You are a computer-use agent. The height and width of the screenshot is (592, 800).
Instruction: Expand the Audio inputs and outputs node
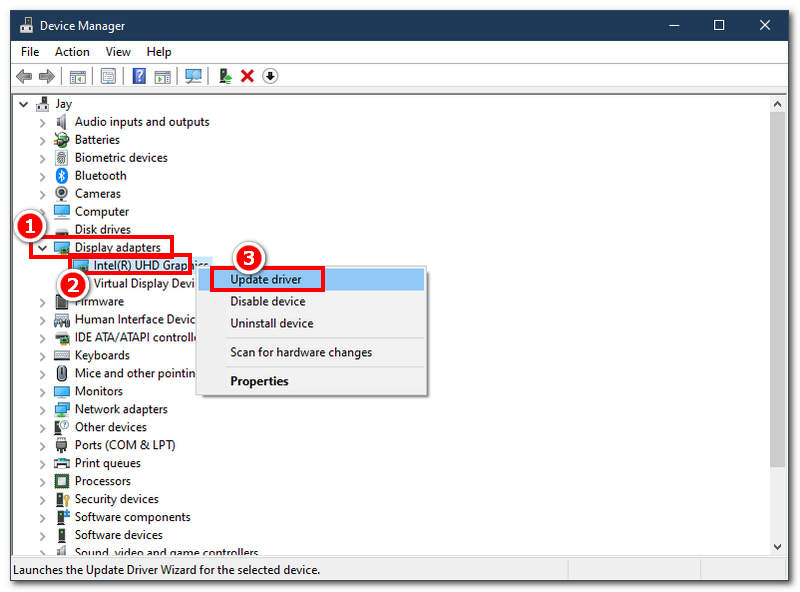(42, 122)
